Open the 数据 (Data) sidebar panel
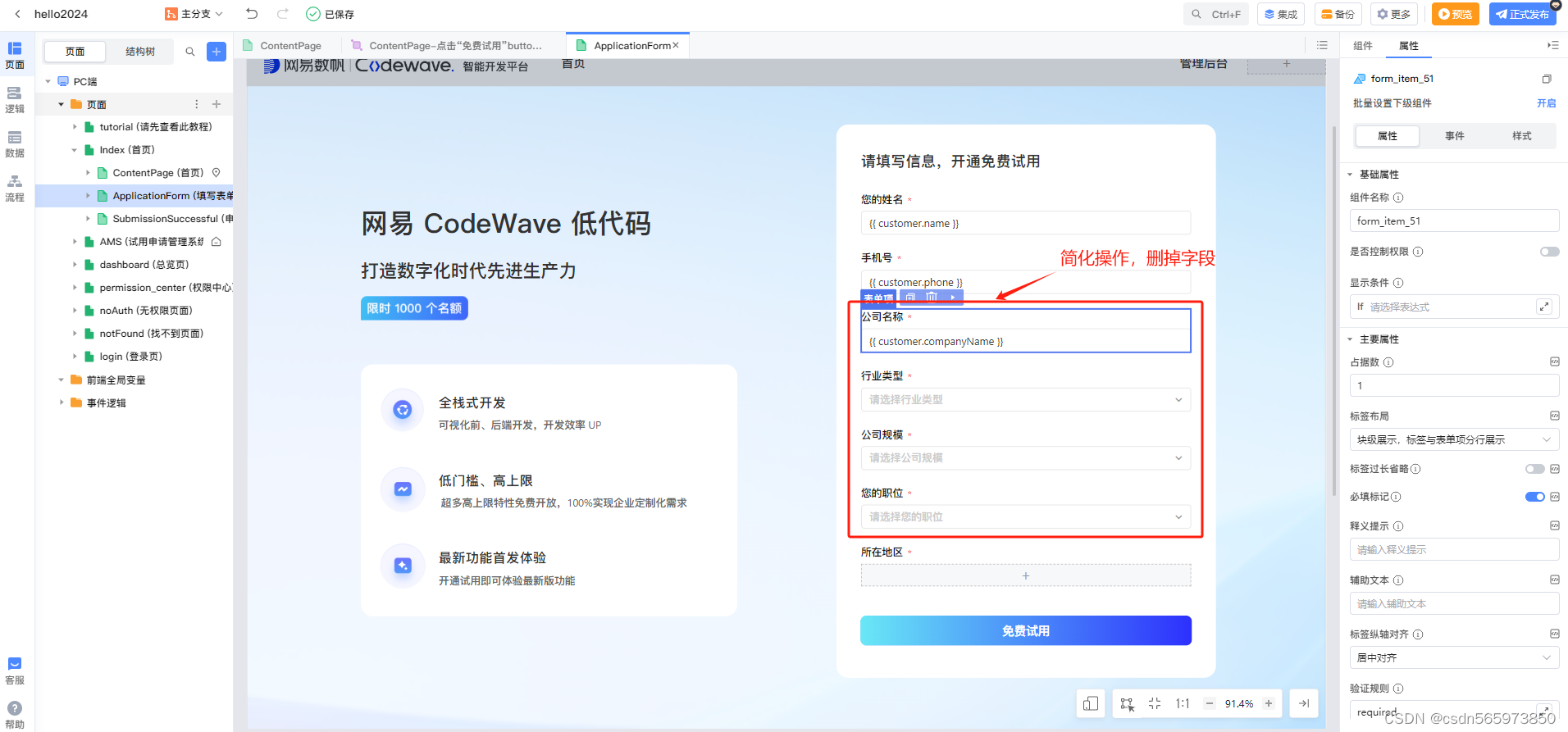 [15, 144]
